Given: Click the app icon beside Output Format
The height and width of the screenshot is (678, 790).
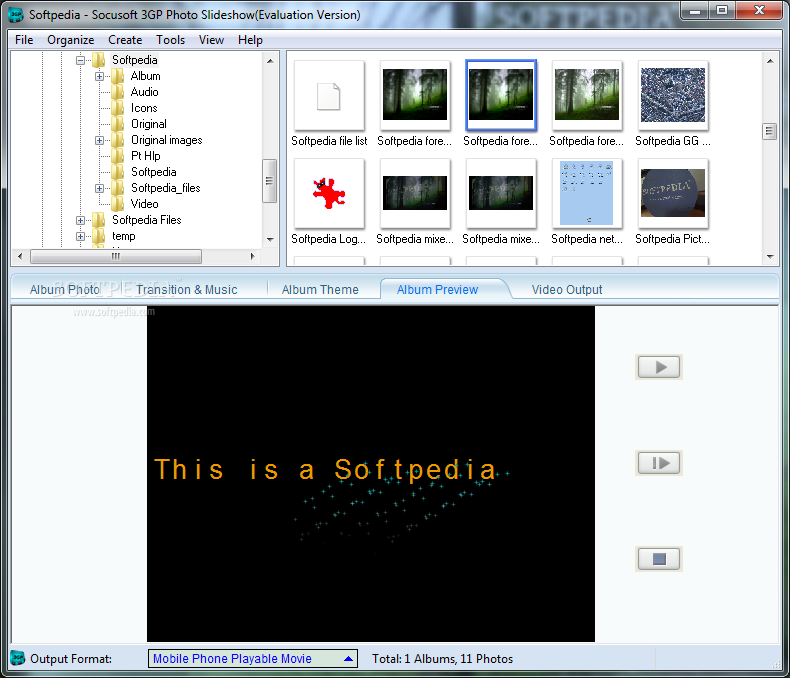Looking at the screenshot, I should (x=18, y=658).
